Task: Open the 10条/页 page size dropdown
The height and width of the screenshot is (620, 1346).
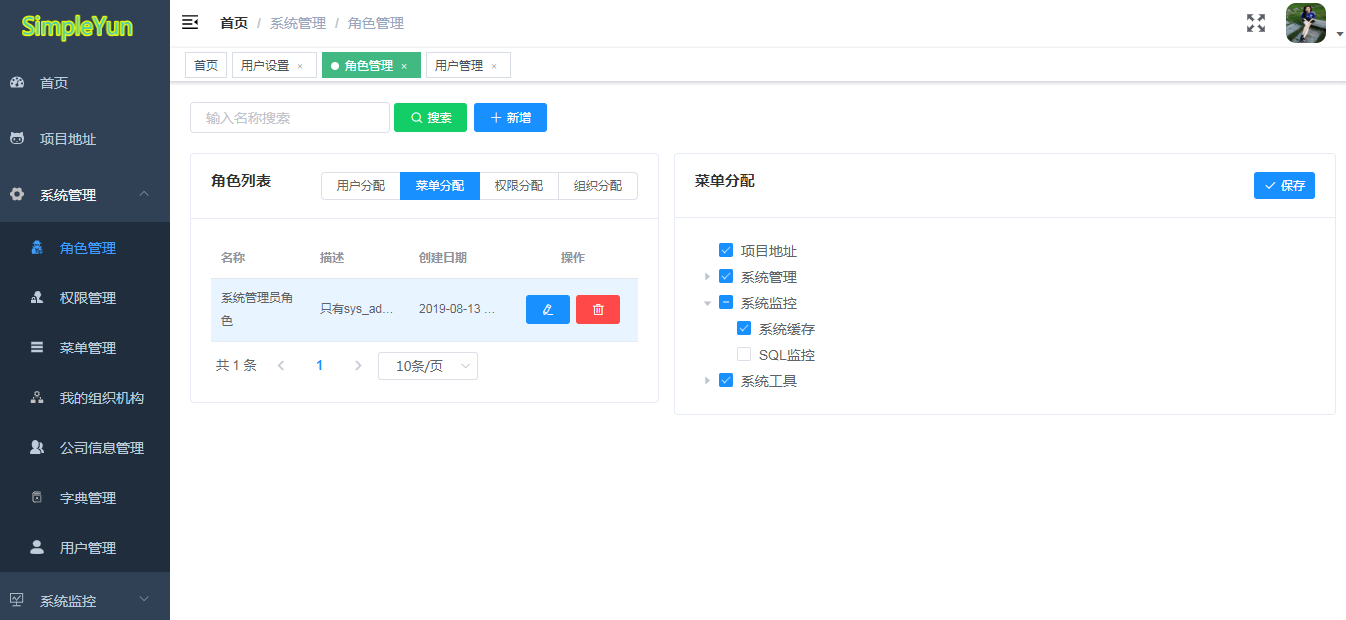Action: [x=427, y=365]
